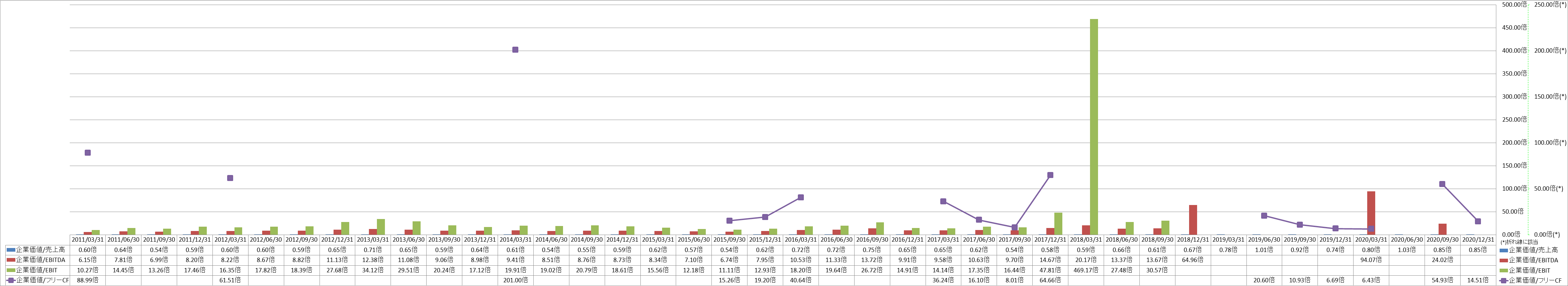Click the cell showing 64.66倍
Screen dimensions: 1568x286
click(x=1050, y=281)
